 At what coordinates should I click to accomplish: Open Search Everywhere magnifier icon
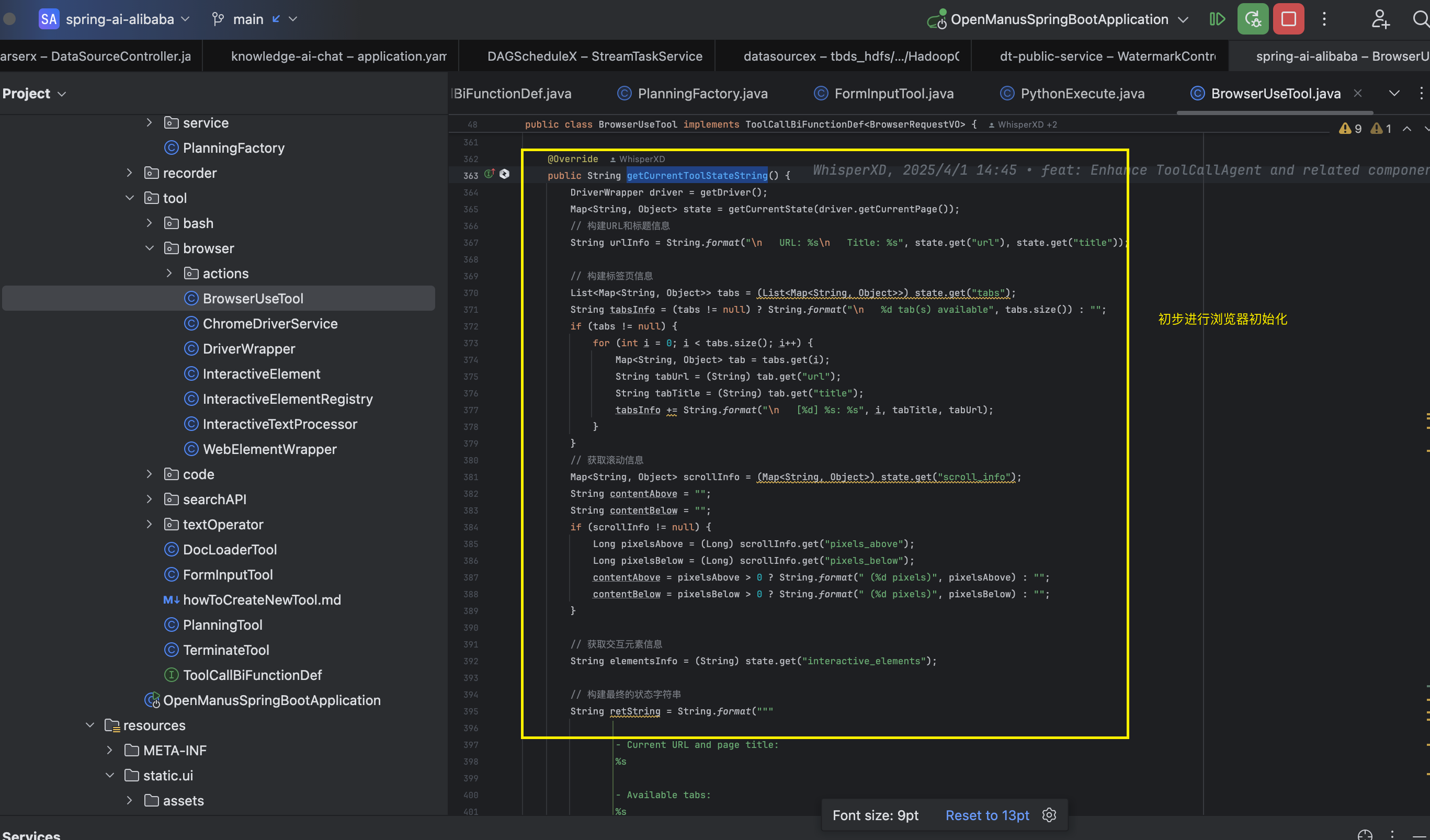tap(1421, 19)
